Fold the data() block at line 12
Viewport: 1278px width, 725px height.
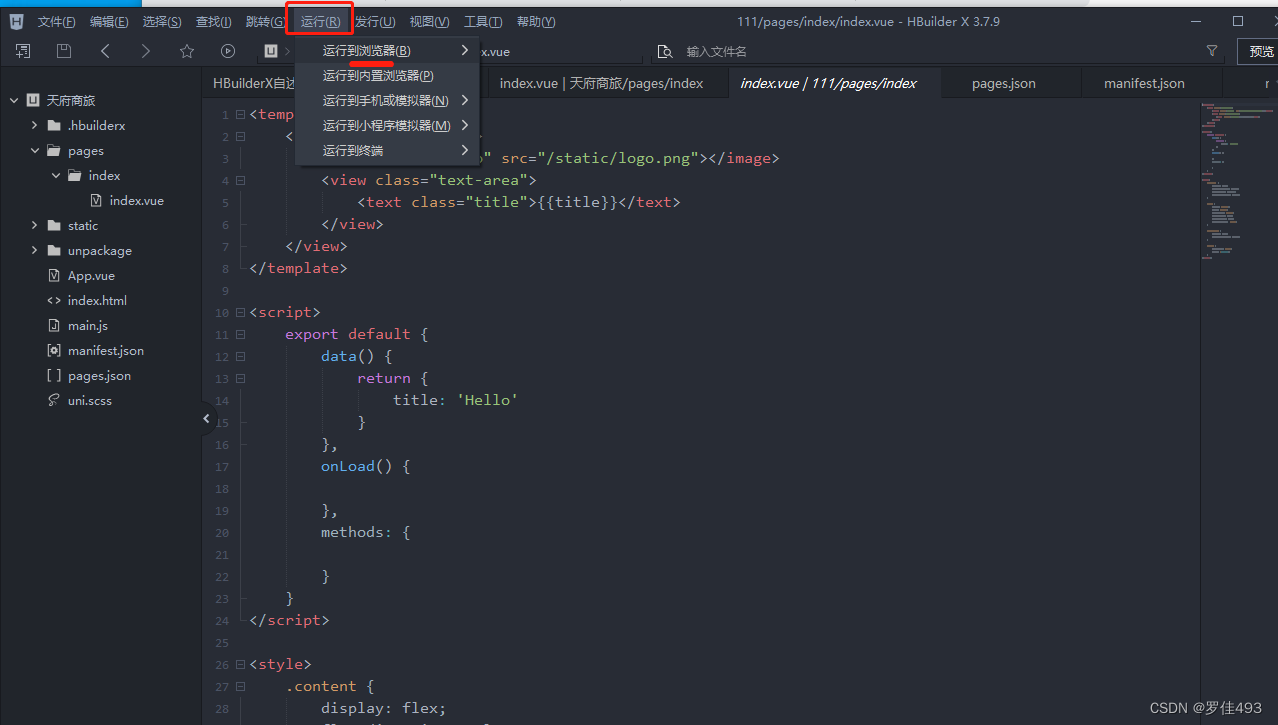(240, 357)
